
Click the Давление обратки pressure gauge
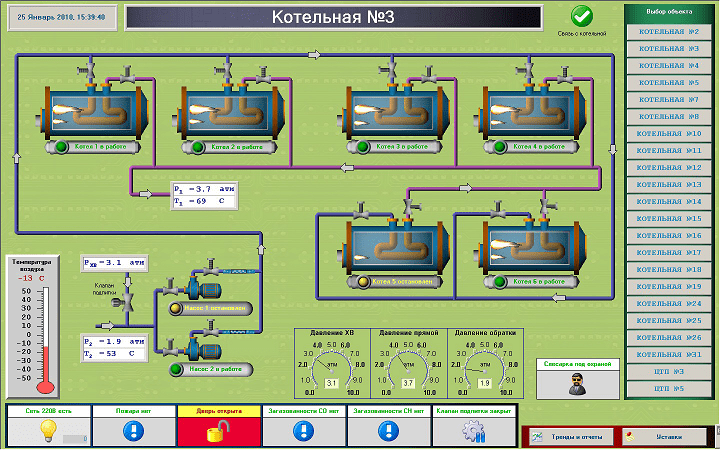(485, 363)
